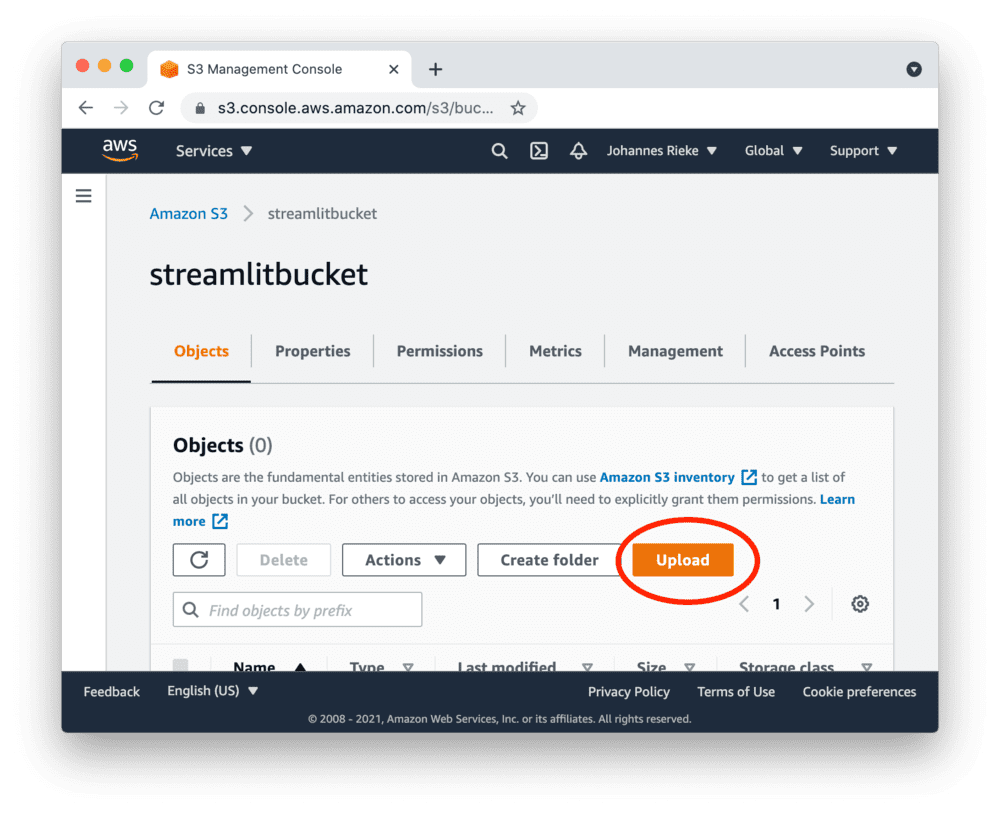Open the AWS console search

[499, 150]
